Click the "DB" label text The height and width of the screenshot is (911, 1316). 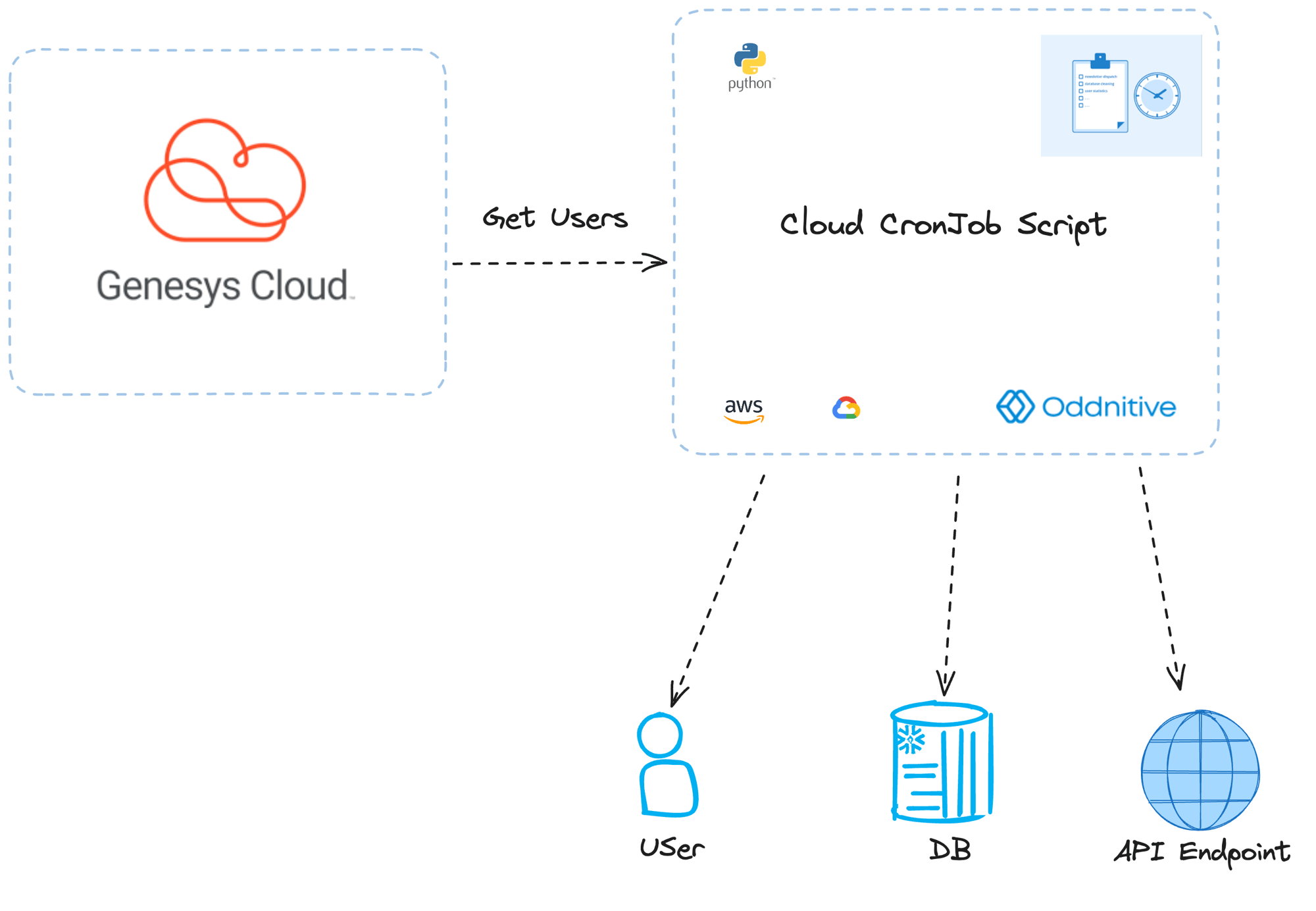pyautogui.click(x=949, y=850)
